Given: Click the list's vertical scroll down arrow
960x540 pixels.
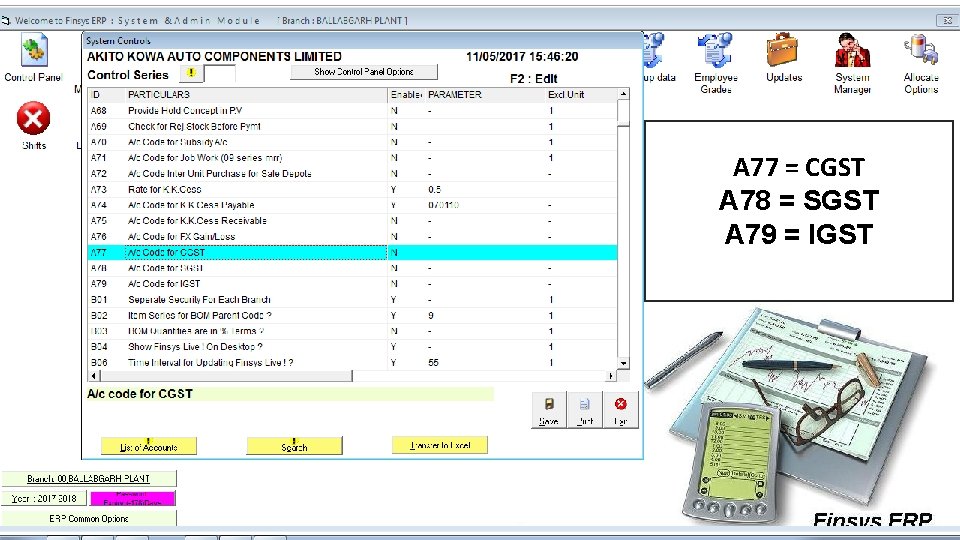Looking at the screenshot, I should (623, 363).
